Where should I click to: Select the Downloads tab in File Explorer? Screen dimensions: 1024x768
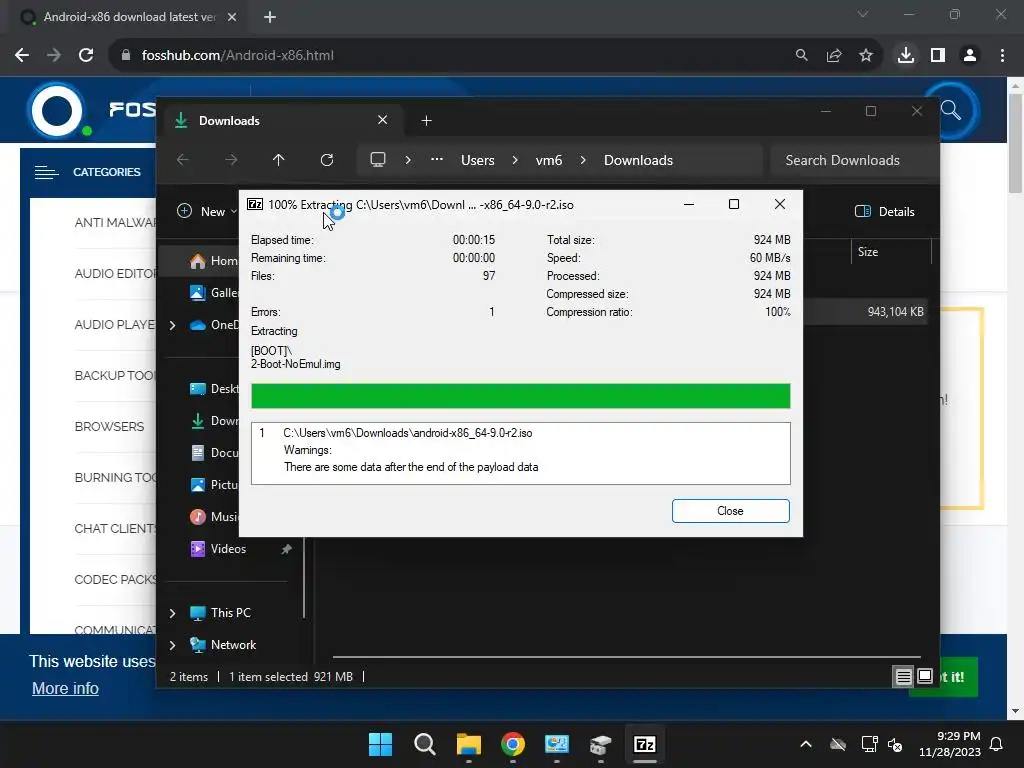pyautogui.click(x=281, y=121)
